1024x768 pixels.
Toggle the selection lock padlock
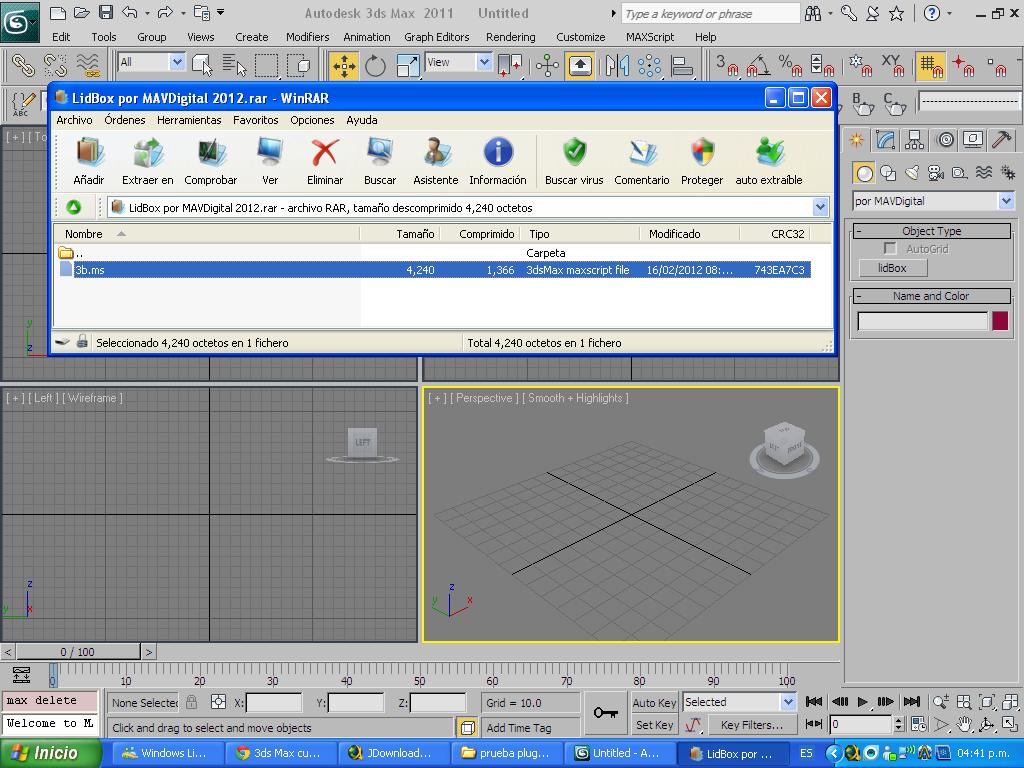coord(191,702)
